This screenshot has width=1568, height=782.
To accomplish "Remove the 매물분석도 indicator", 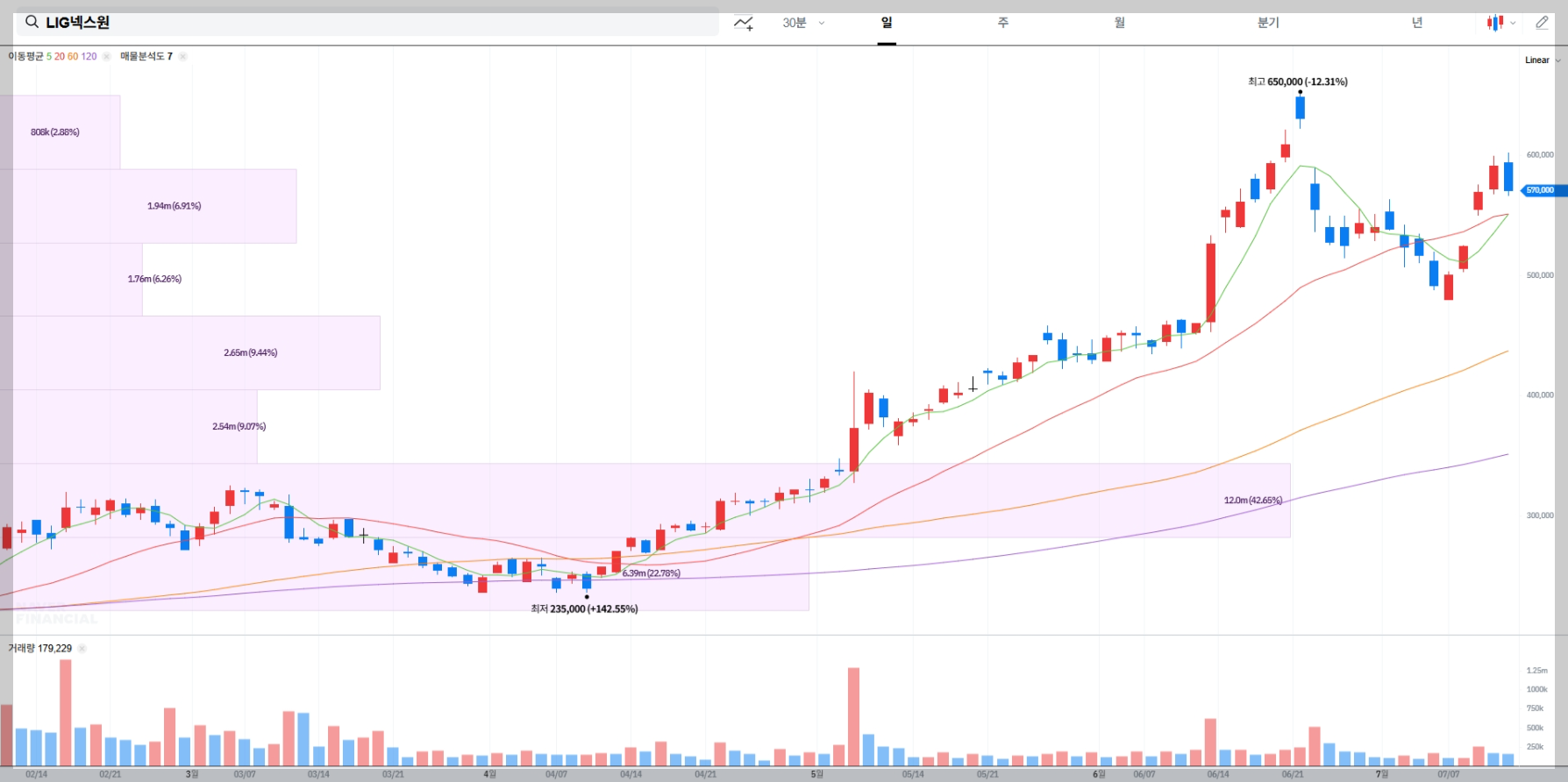I will (182, 56).
